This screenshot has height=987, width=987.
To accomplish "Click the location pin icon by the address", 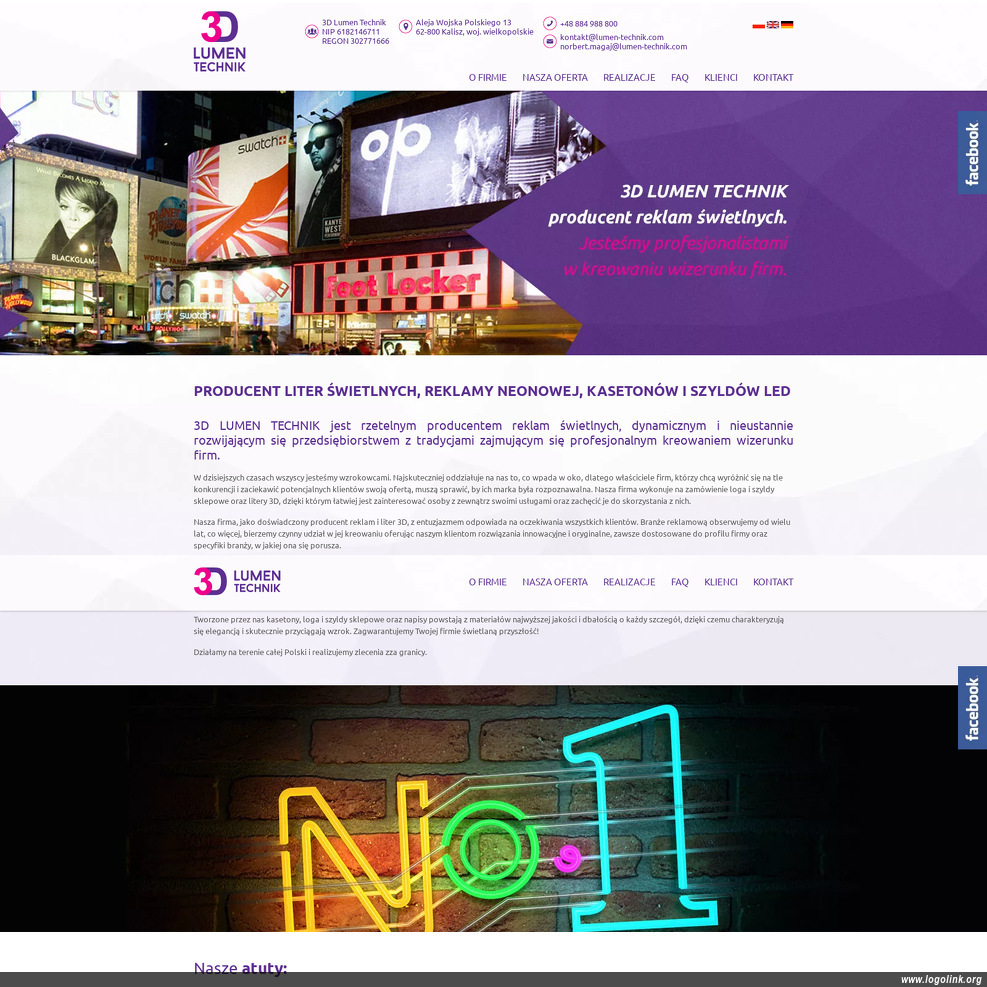I will point(405,26).
